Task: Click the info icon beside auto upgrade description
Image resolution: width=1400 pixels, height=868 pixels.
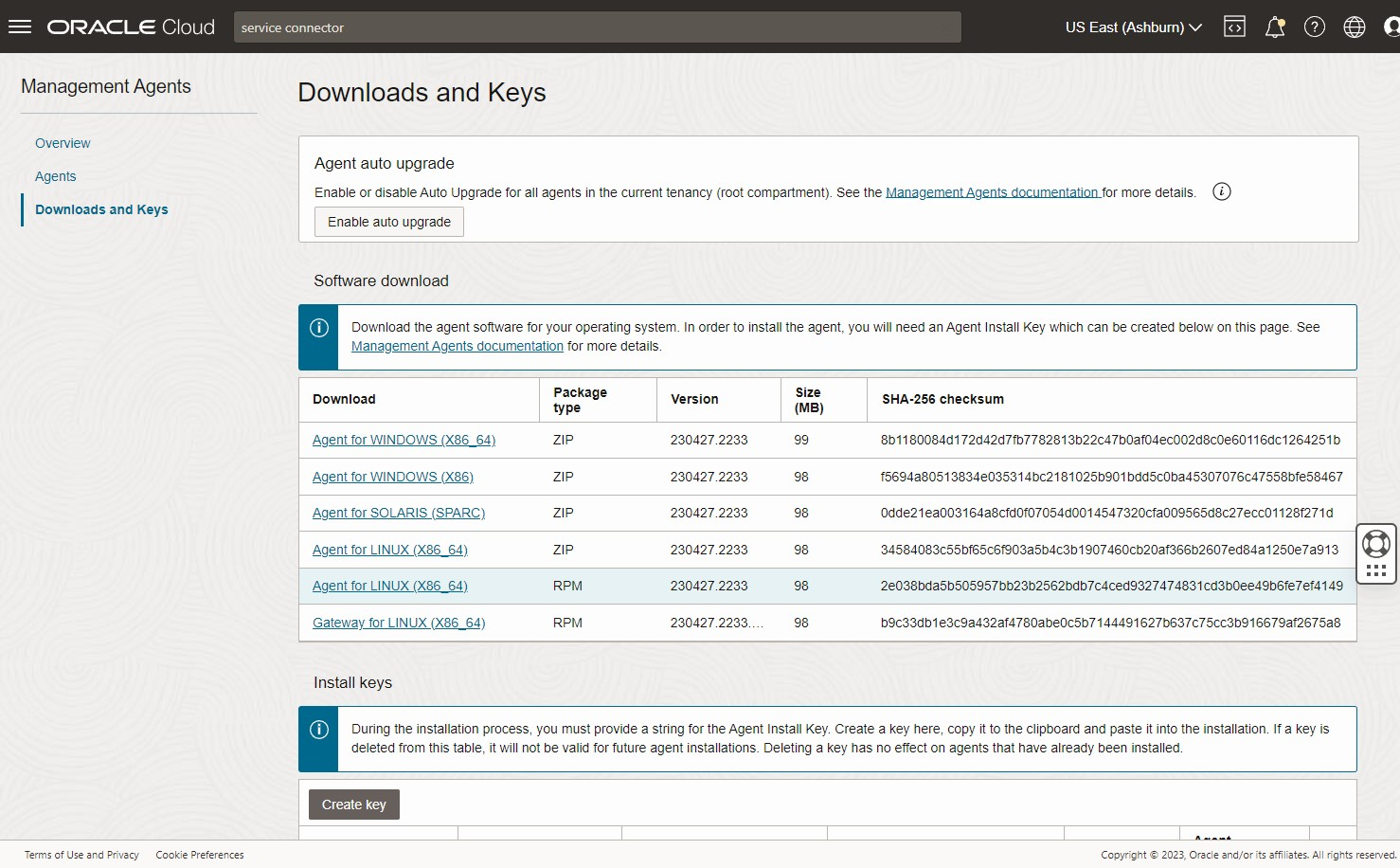Action: [x=1222, y=191]
